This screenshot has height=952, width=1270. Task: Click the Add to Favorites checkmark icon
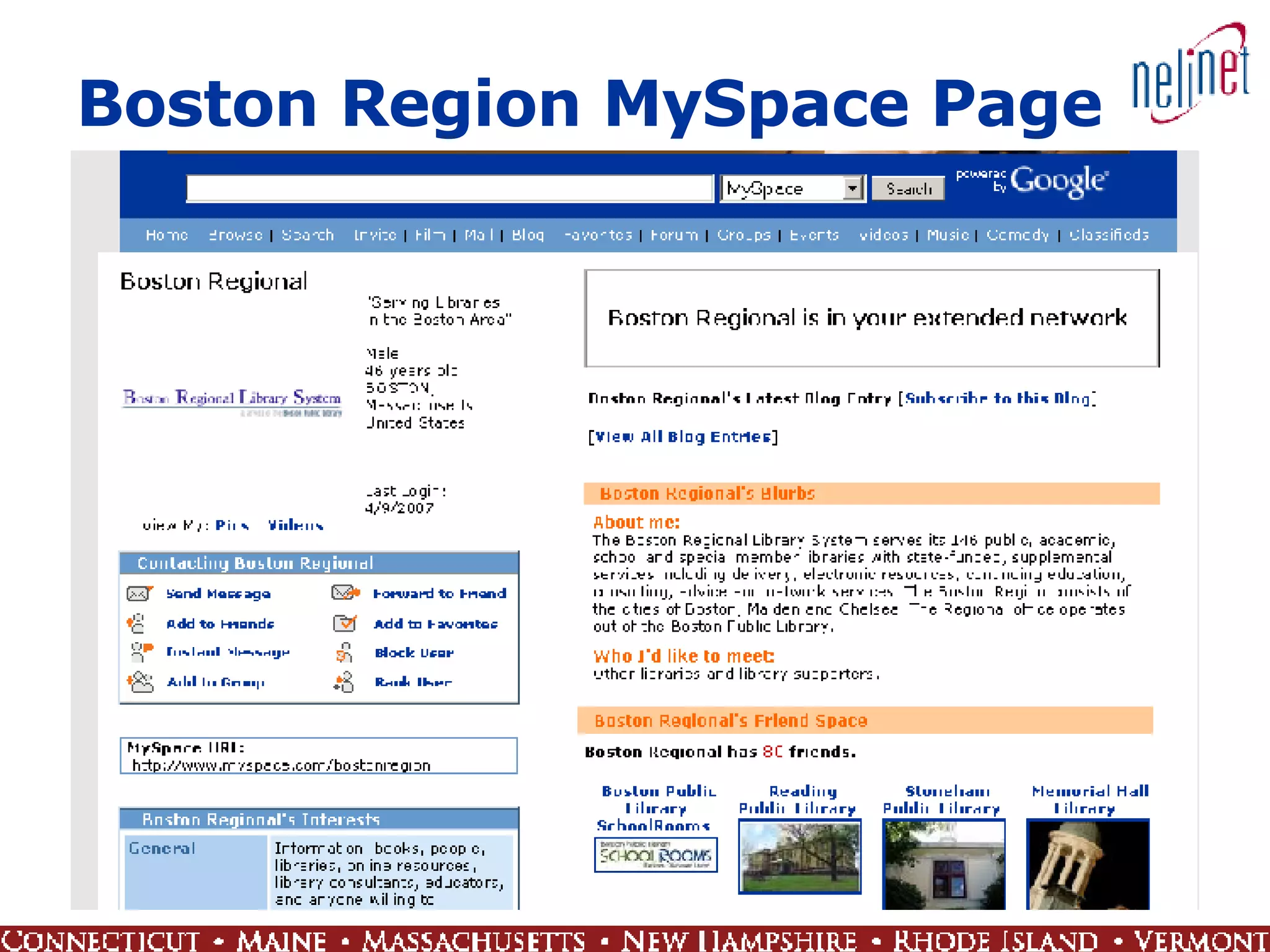[345, 622]
